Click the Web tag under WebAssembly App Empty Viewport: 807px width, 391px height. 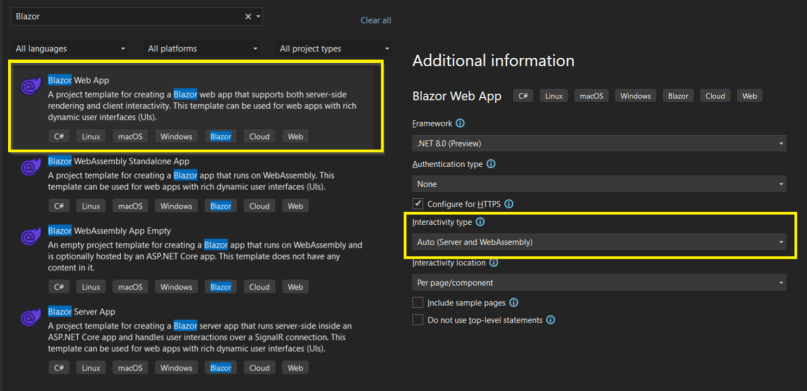point(295,287)
